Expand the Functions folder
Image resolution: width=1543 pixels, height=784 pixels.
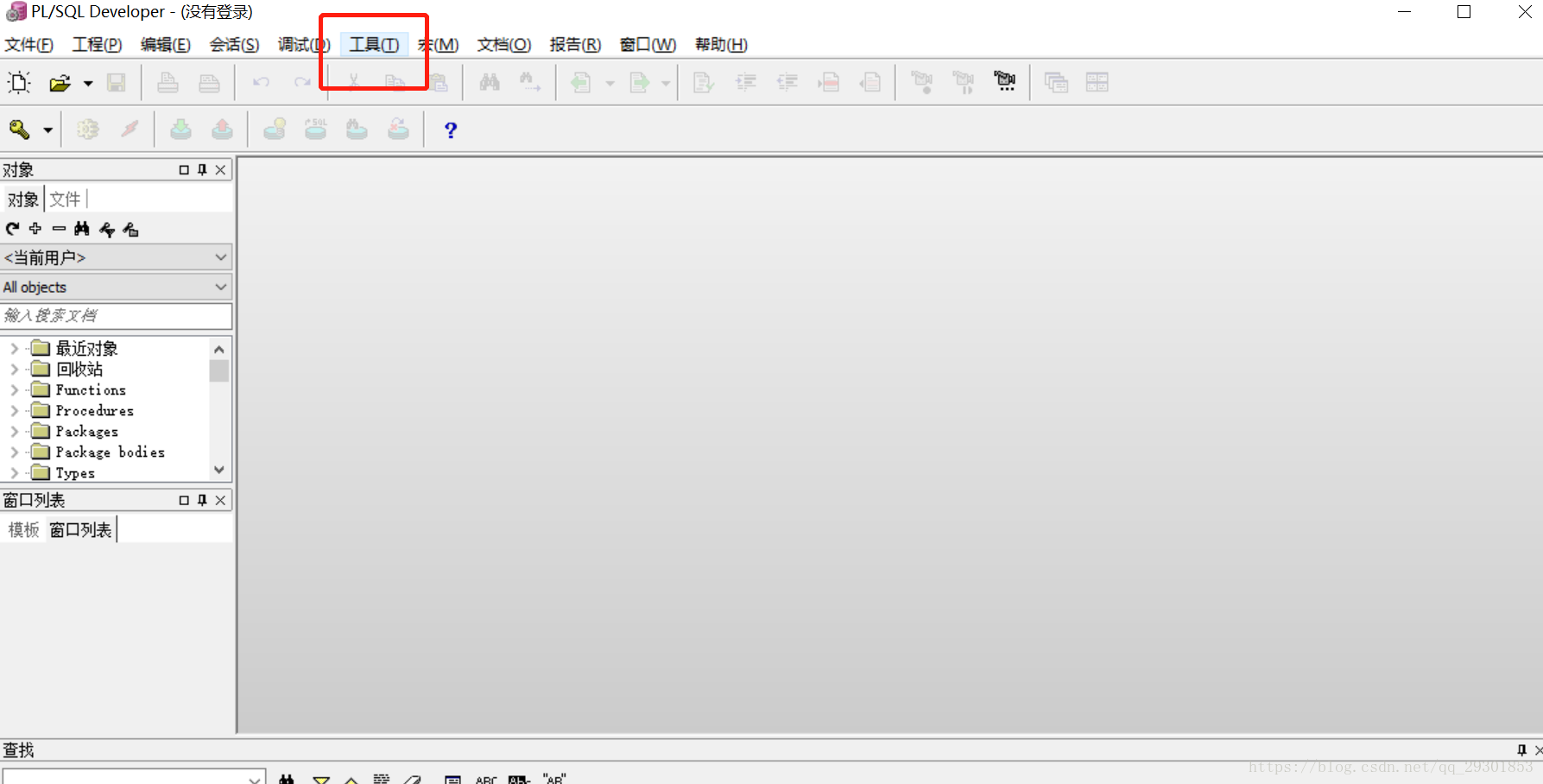[x=14, y=390]
